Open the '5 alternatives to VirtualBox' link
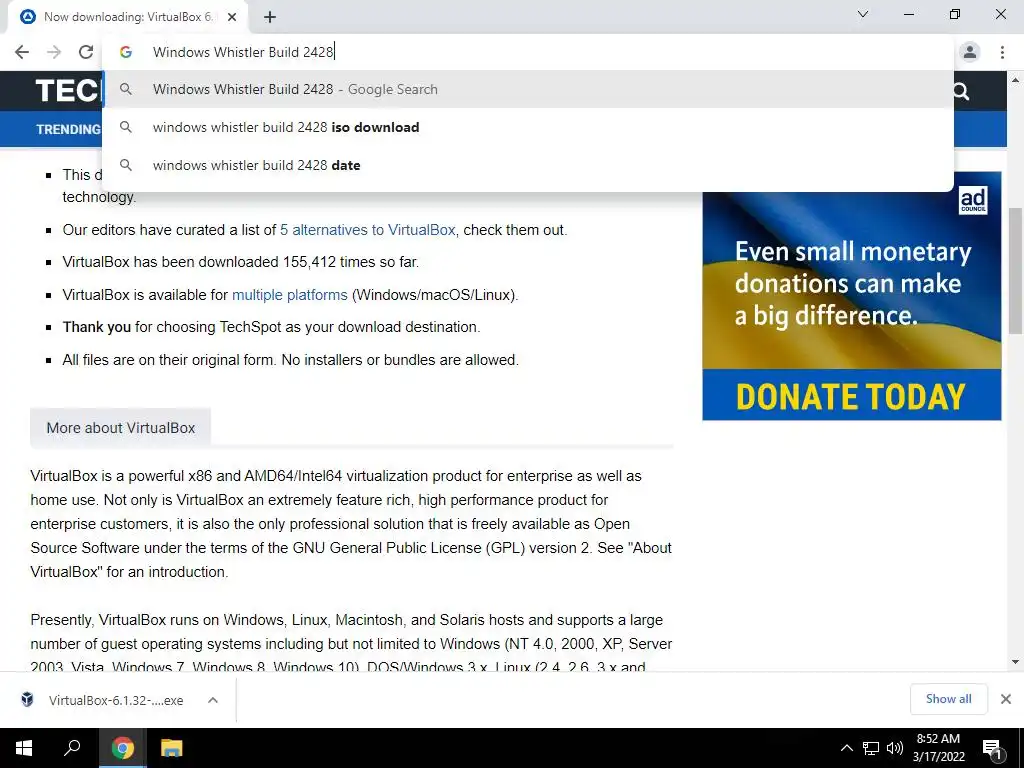This screenshot has width=1024, height=768. pos(368,230)
